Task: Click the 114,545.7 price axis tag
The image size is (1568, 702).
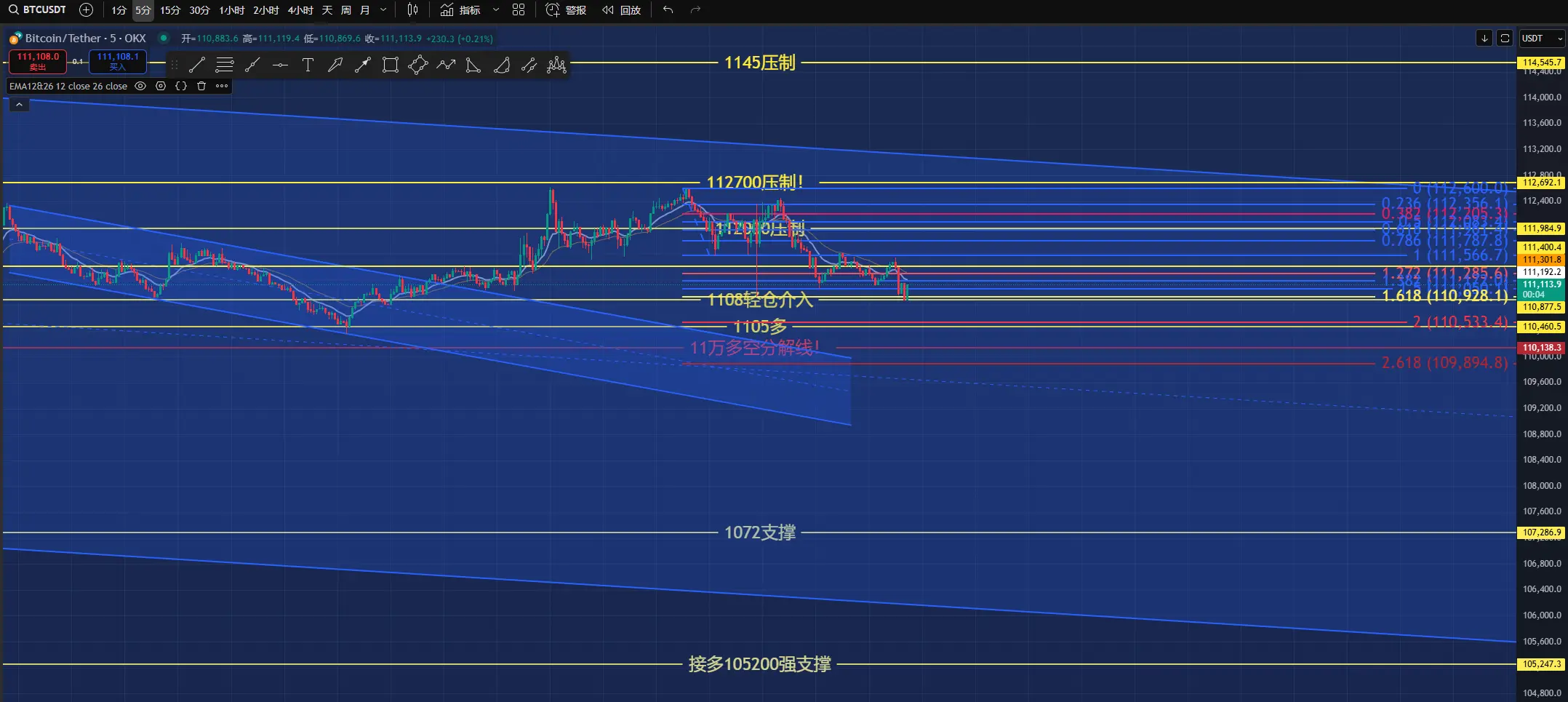Action: tap(1541, 63)
